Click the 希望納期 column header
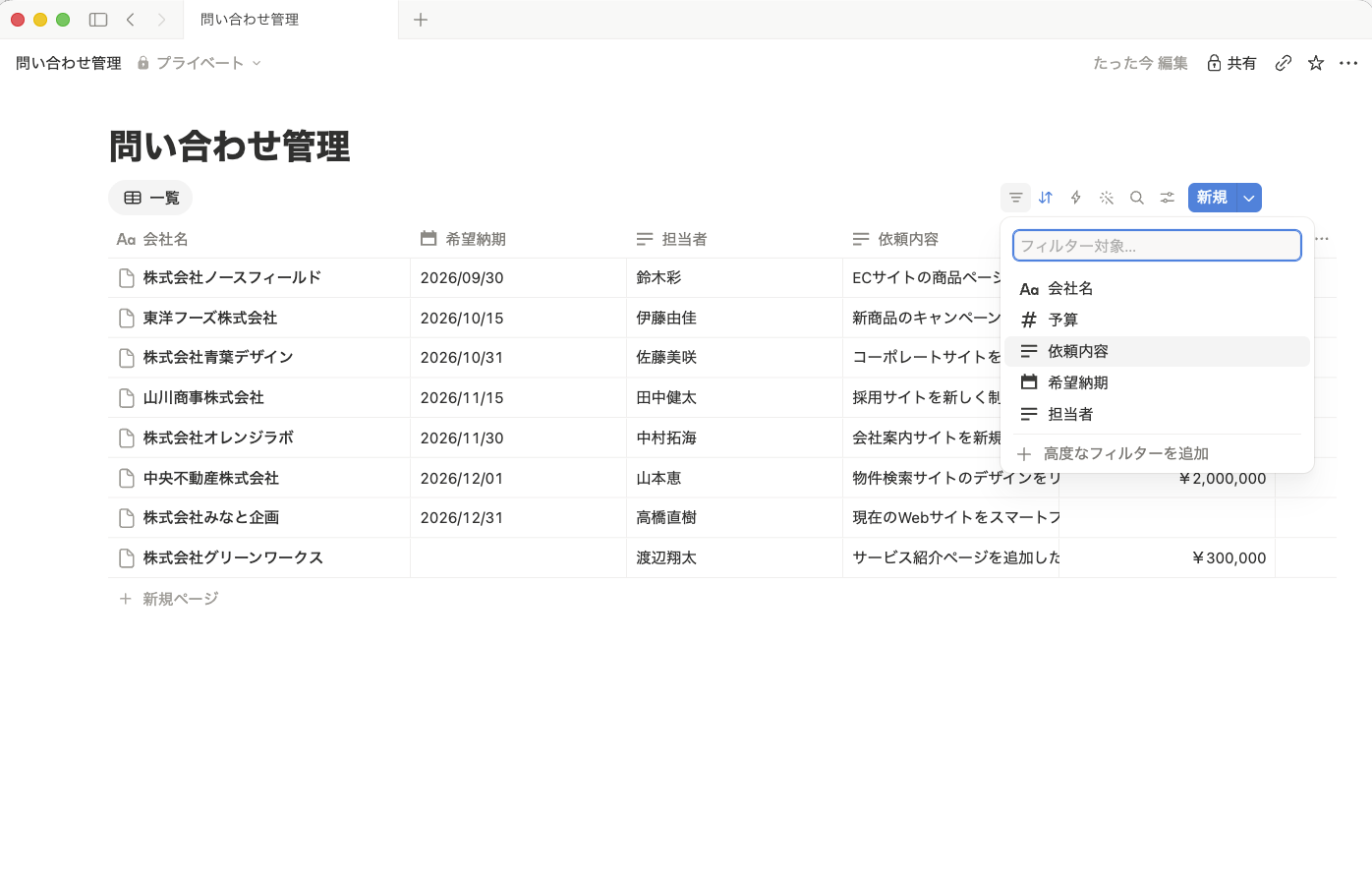This screenshot has width=1372, height=877. point(518,239)
